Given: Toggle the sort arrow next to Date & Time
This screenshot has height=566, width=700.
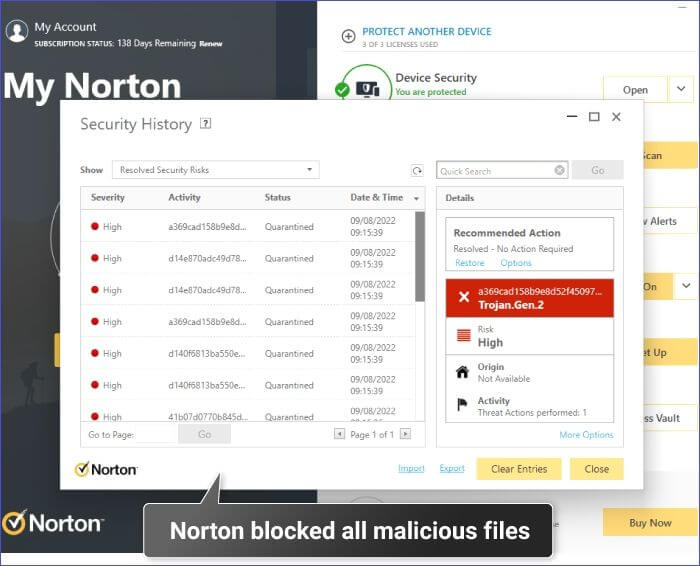Looking at the screenshot, I should [417, 199].
